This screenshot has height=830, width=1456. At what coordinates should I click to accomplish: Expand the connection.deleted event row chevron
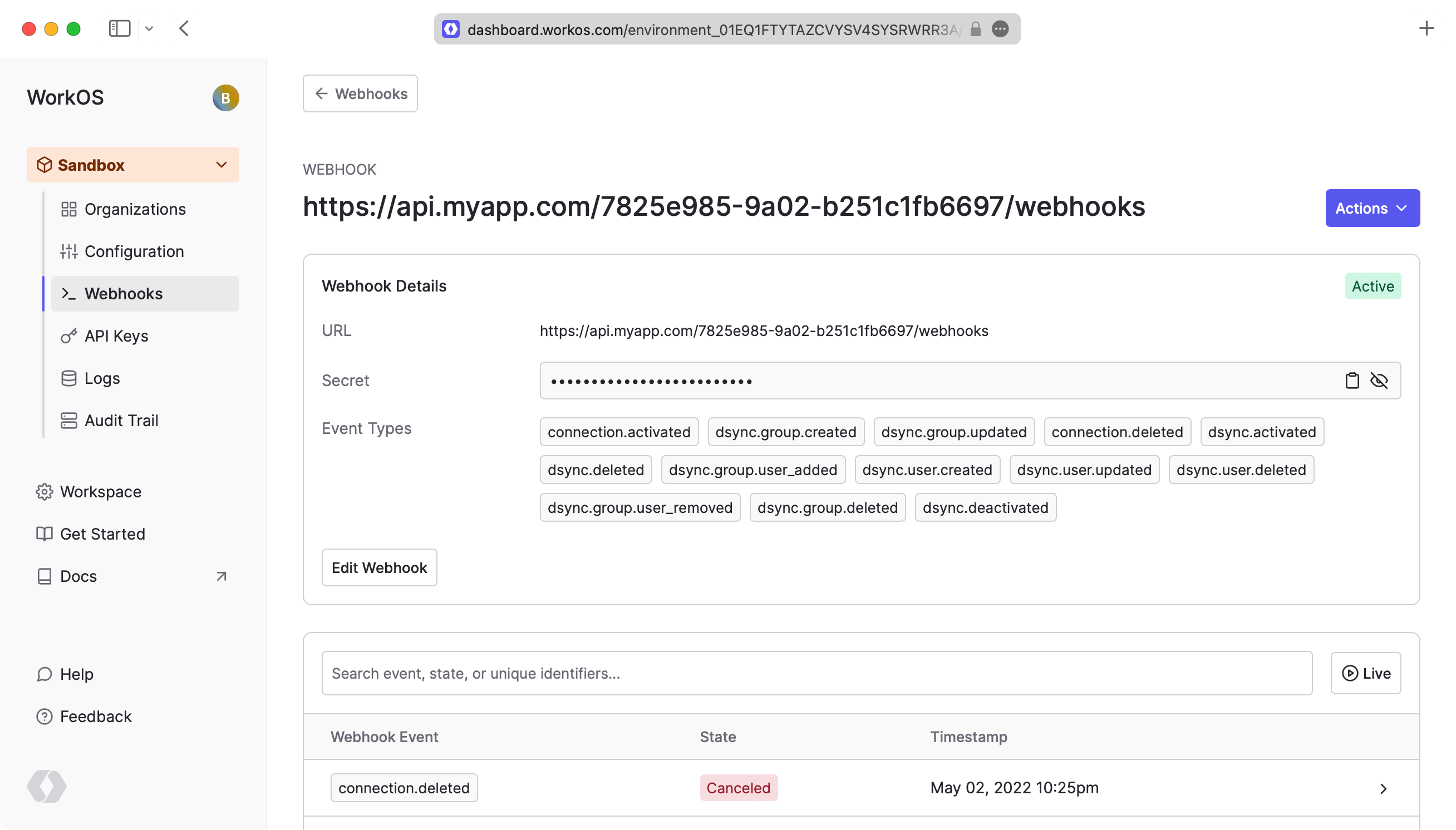coord(1383,788)
